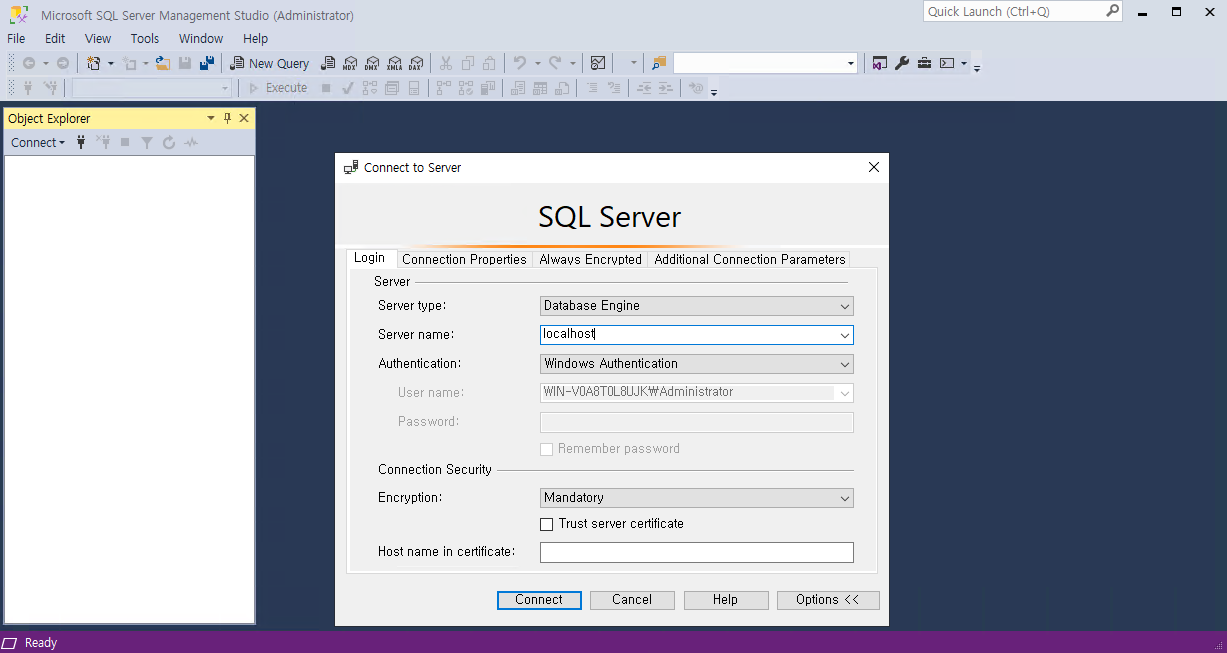1227x653 pixels.
Task: Switch to Additional Connection Parameters tab
Action: tap(750, 259)
